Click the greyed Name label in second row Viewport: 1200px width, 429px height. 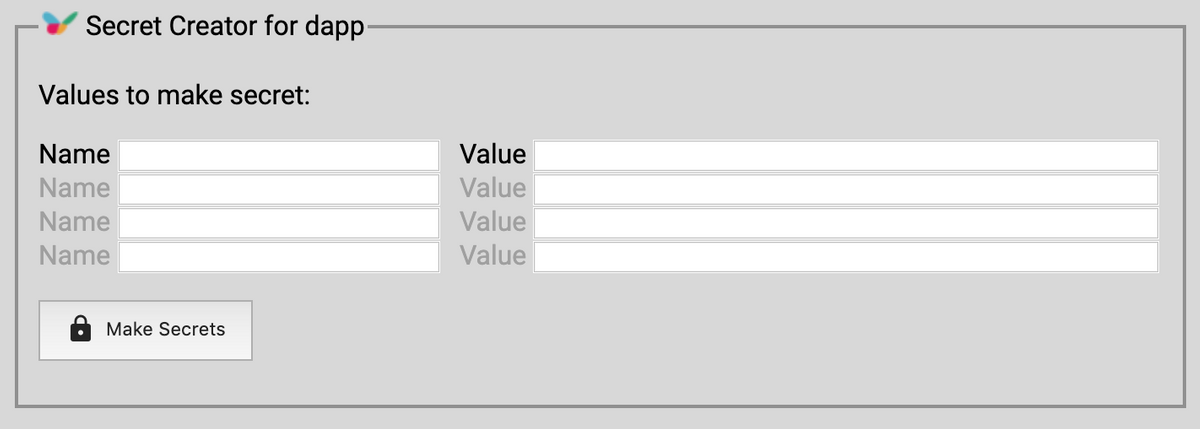[74, 188]
